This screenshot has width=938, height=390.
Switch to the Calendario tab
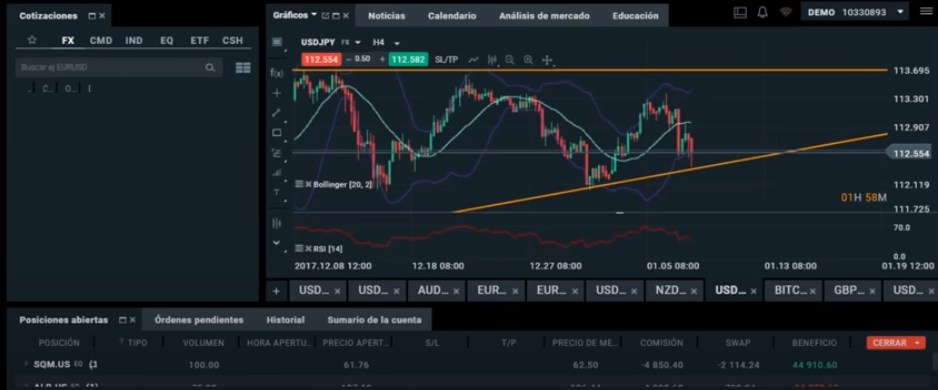click(x=452, y=16)
